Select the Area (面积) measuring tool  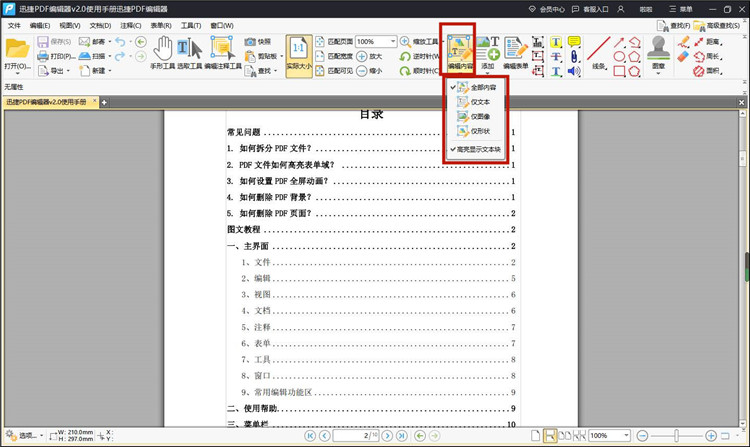(708, 71)
